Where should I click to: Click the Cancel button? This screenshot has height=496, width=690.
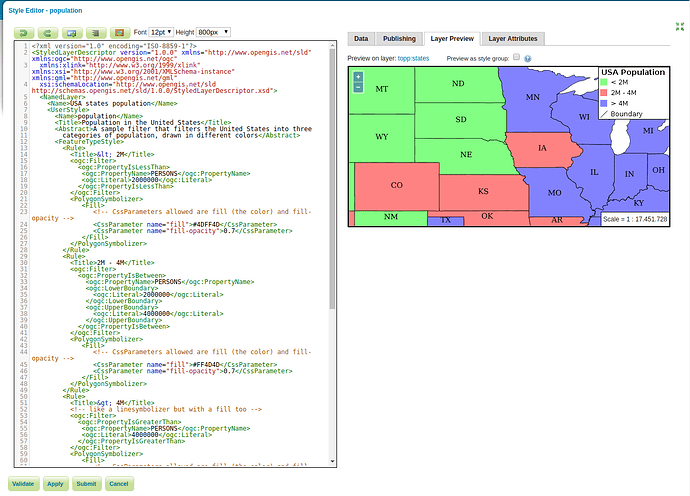119,484
